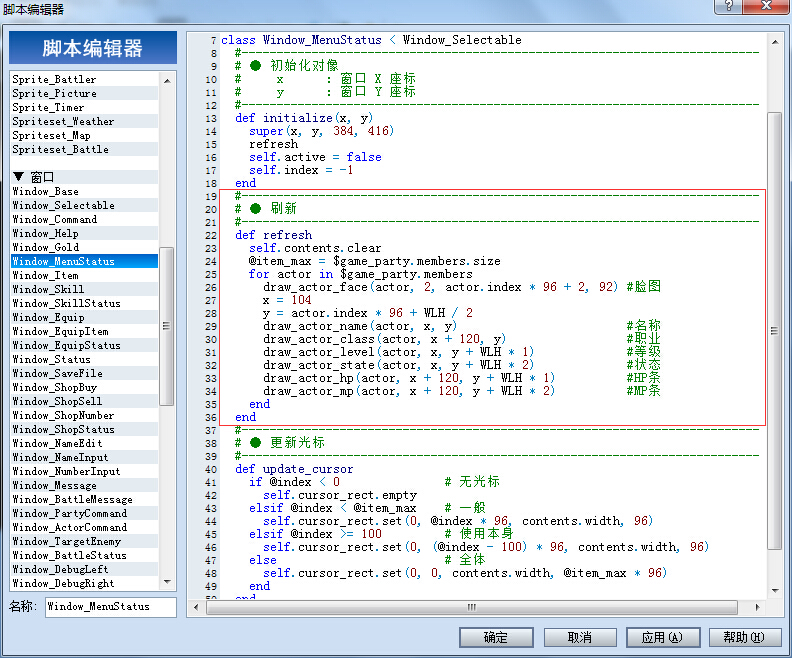Image resolution: width=792 pixels, height=658 pixels.
Task: Select the Window_ActorCommand script
Action: 84,527
